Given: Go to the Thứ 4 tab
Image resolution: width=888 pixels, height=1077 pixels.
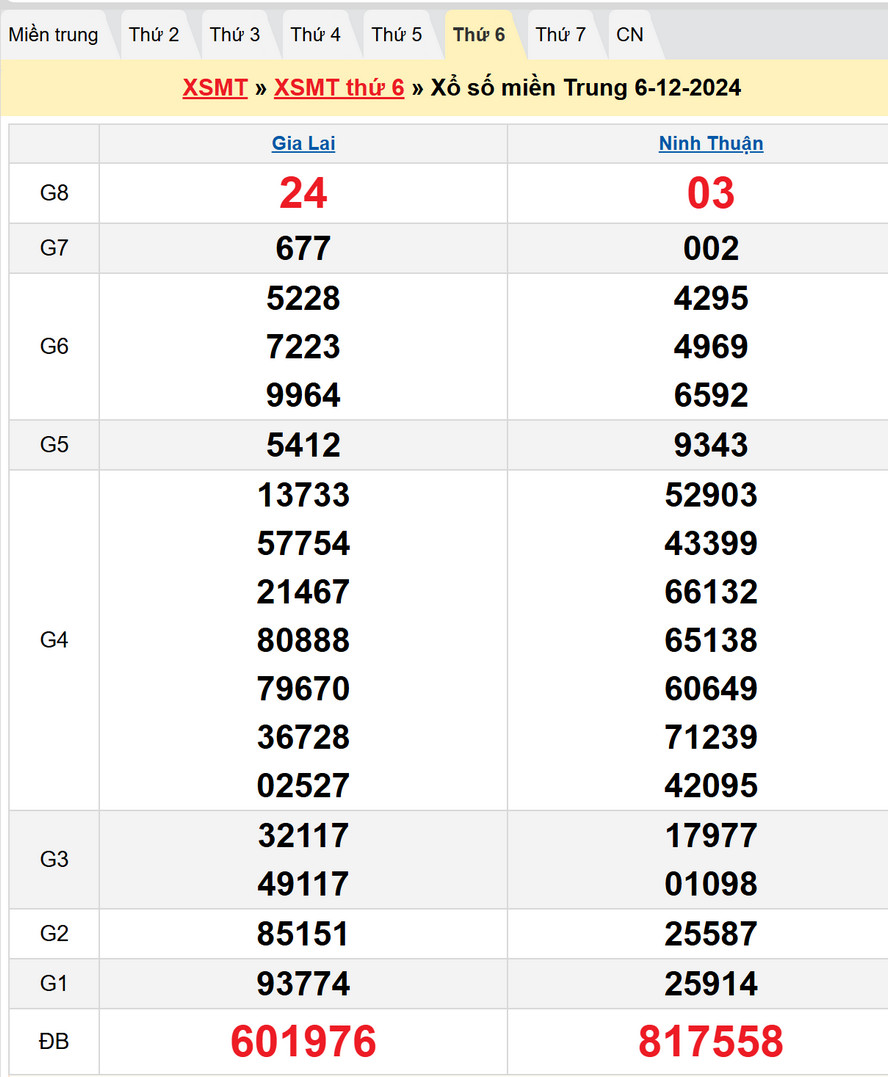Looking at the screenshot, I should [316, 35].
